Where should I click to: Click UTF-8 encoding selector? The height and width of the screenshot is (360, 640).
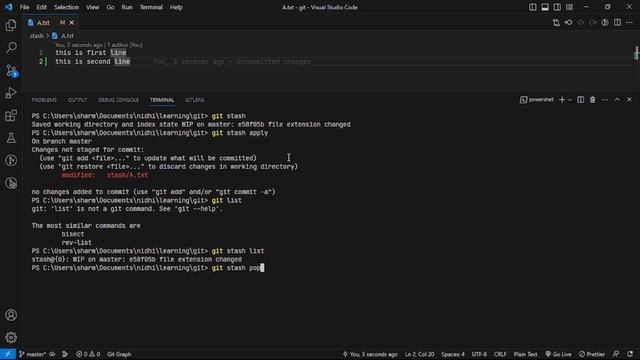pos(479,354)
